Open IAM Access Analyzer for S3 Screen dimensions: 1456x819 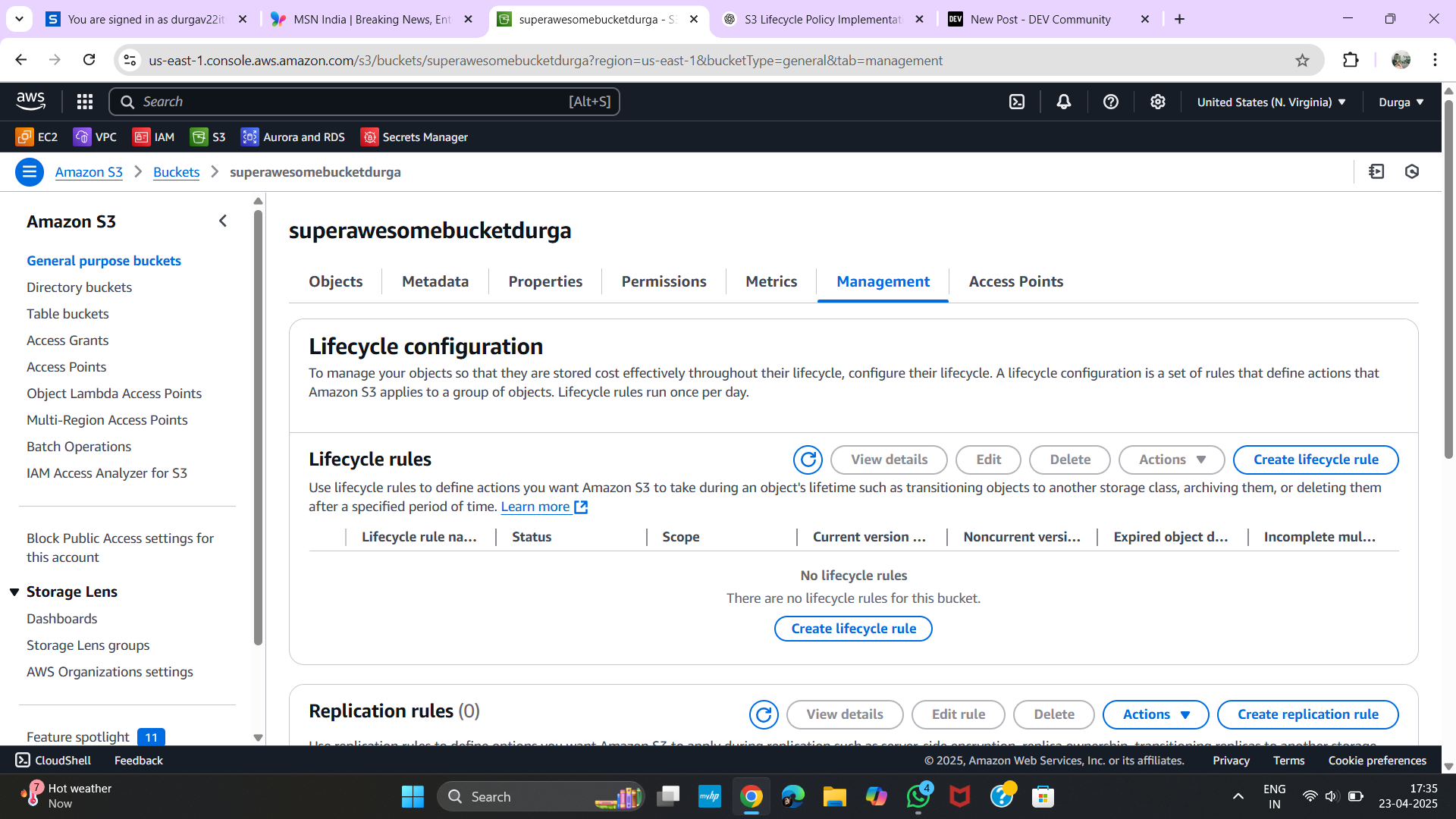tap(107, 473)
